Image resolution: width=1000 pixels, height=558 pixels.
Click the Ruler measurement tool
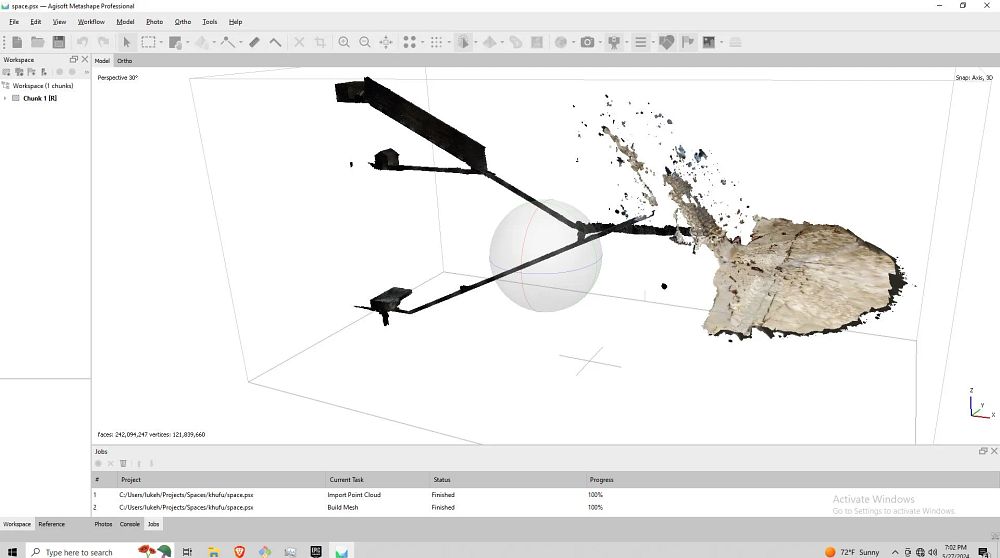click(x=254, y=42)
